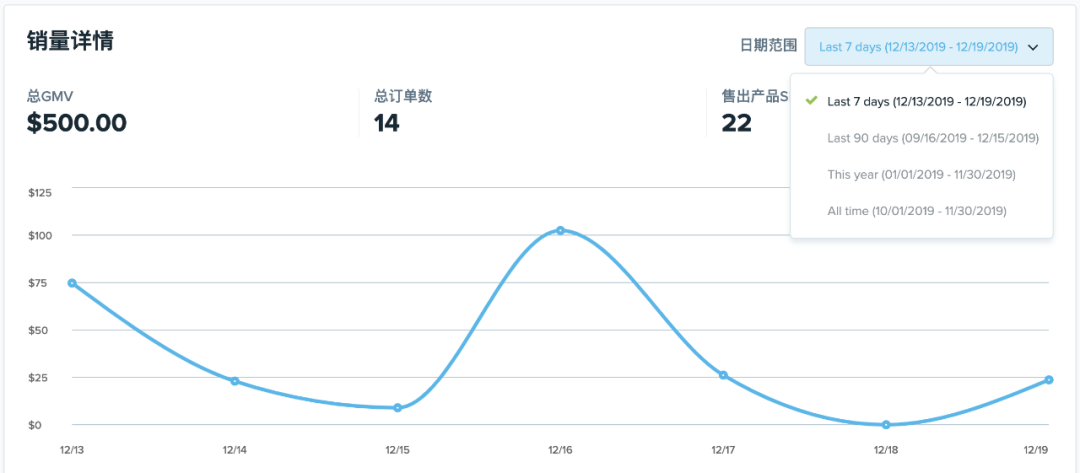
Task: Select the 12/18 zero-value point
Action: (x=886, y=425)
